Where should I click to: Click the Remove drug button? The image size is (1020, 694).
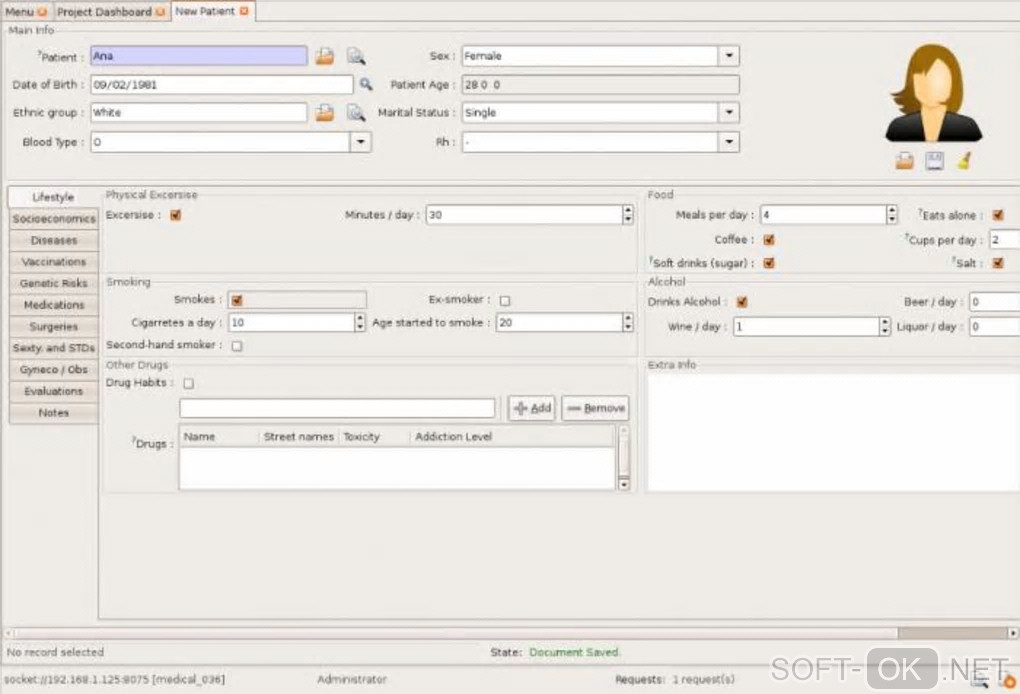pos(595,408)
